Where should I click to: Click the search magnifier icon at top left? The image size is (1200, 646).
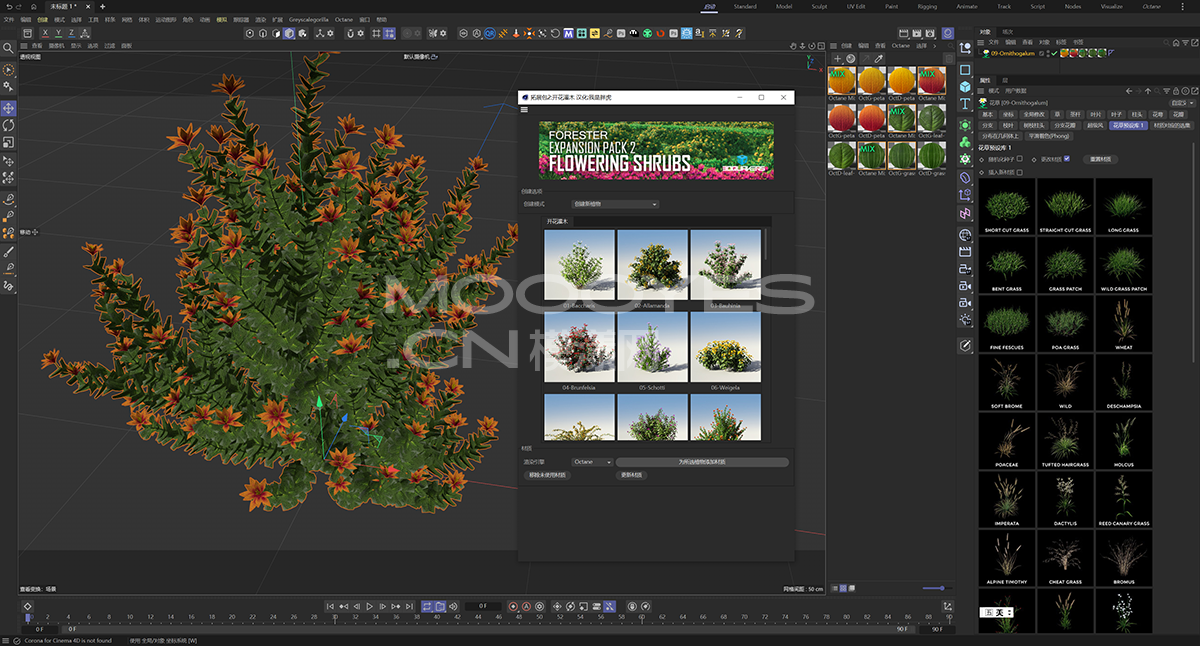pos(8,46)
